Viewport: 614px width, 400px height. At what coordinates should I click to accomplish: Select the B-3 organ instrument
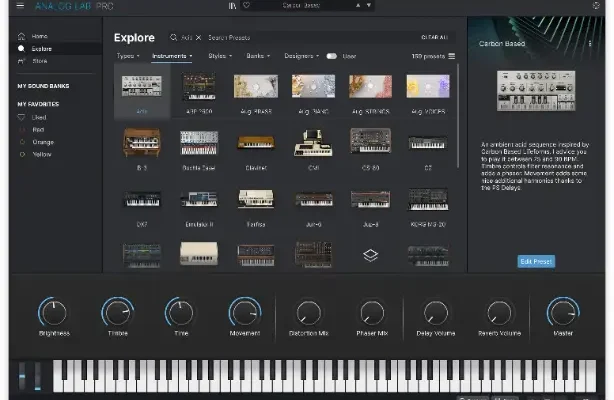(141, 146)
